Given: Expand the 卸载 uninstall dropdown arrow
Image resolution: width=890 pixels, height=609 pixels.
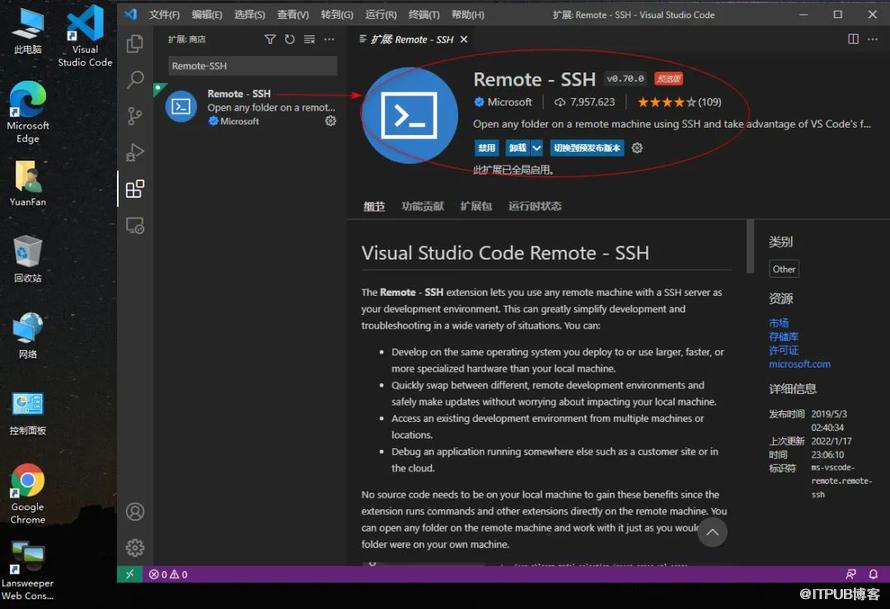Looking at the screenshot, I should click(x=537, y=148).
